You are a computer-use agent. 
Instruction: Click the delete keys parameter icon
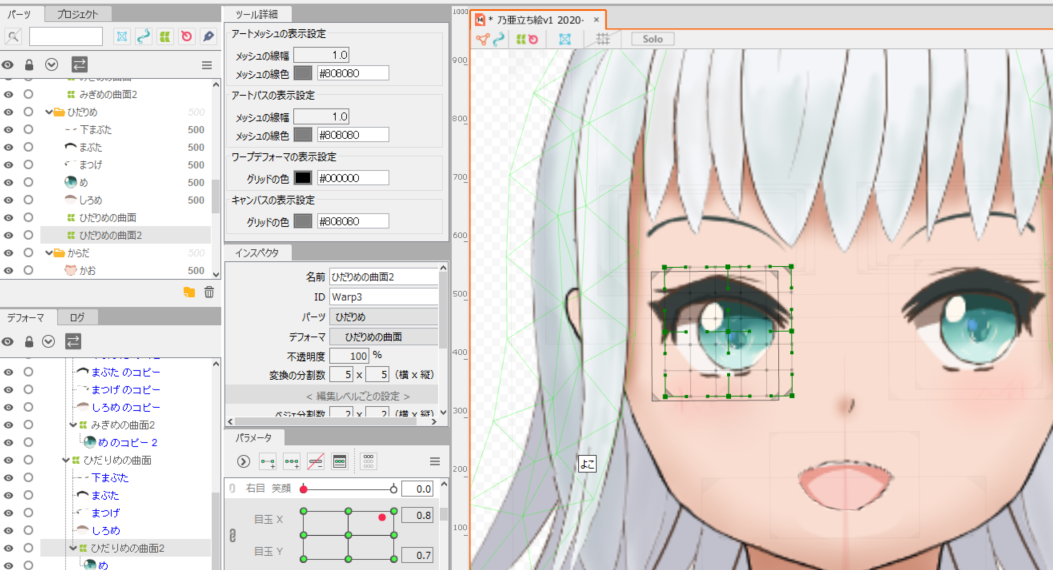pyautogui.click(x=316, y=461)
